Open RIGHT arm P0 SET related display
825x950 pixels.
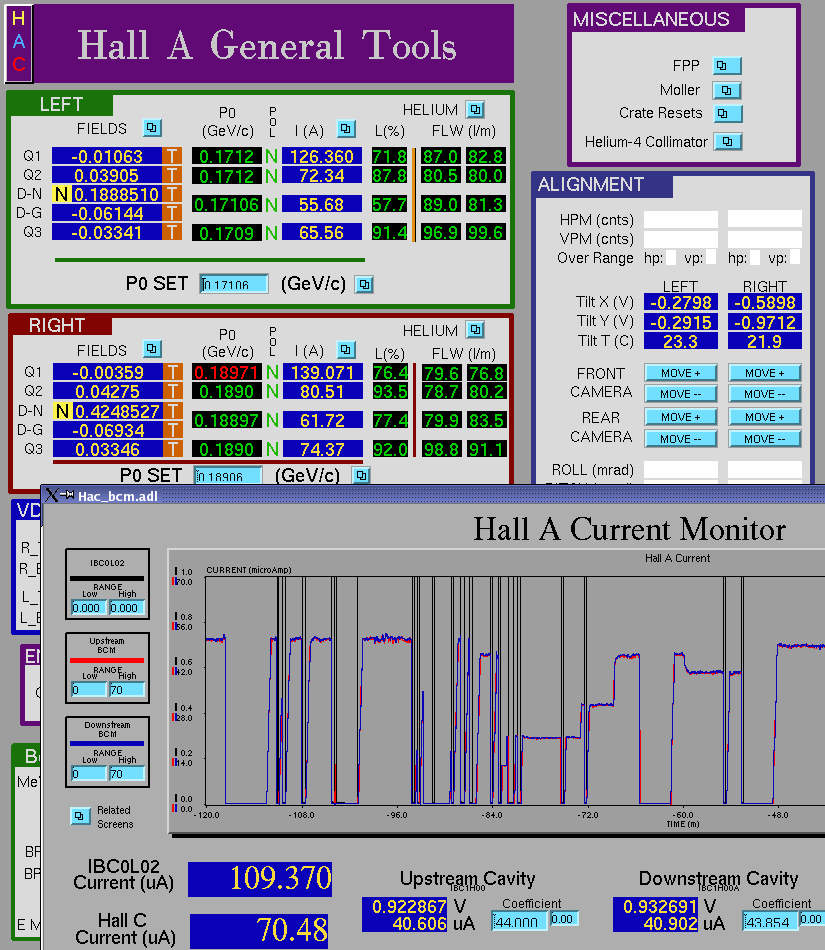point(362,476)
